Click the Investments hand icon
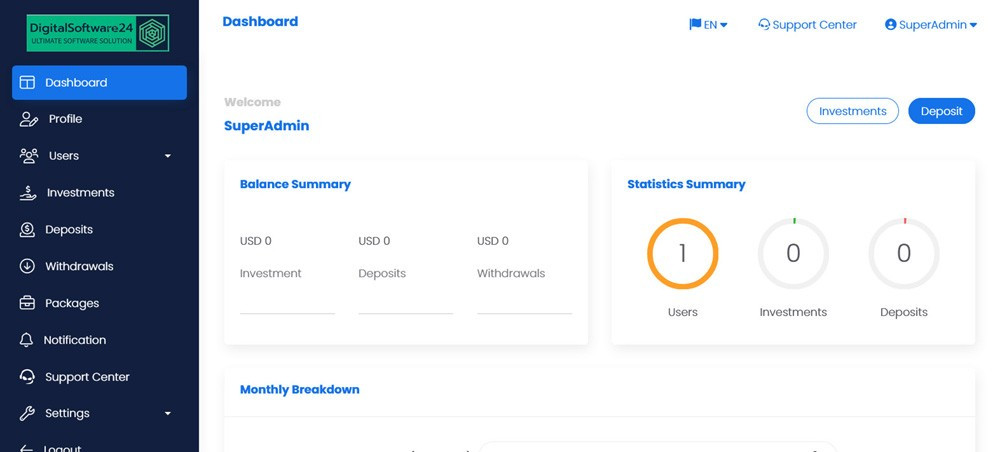 (x=28, y=193)
